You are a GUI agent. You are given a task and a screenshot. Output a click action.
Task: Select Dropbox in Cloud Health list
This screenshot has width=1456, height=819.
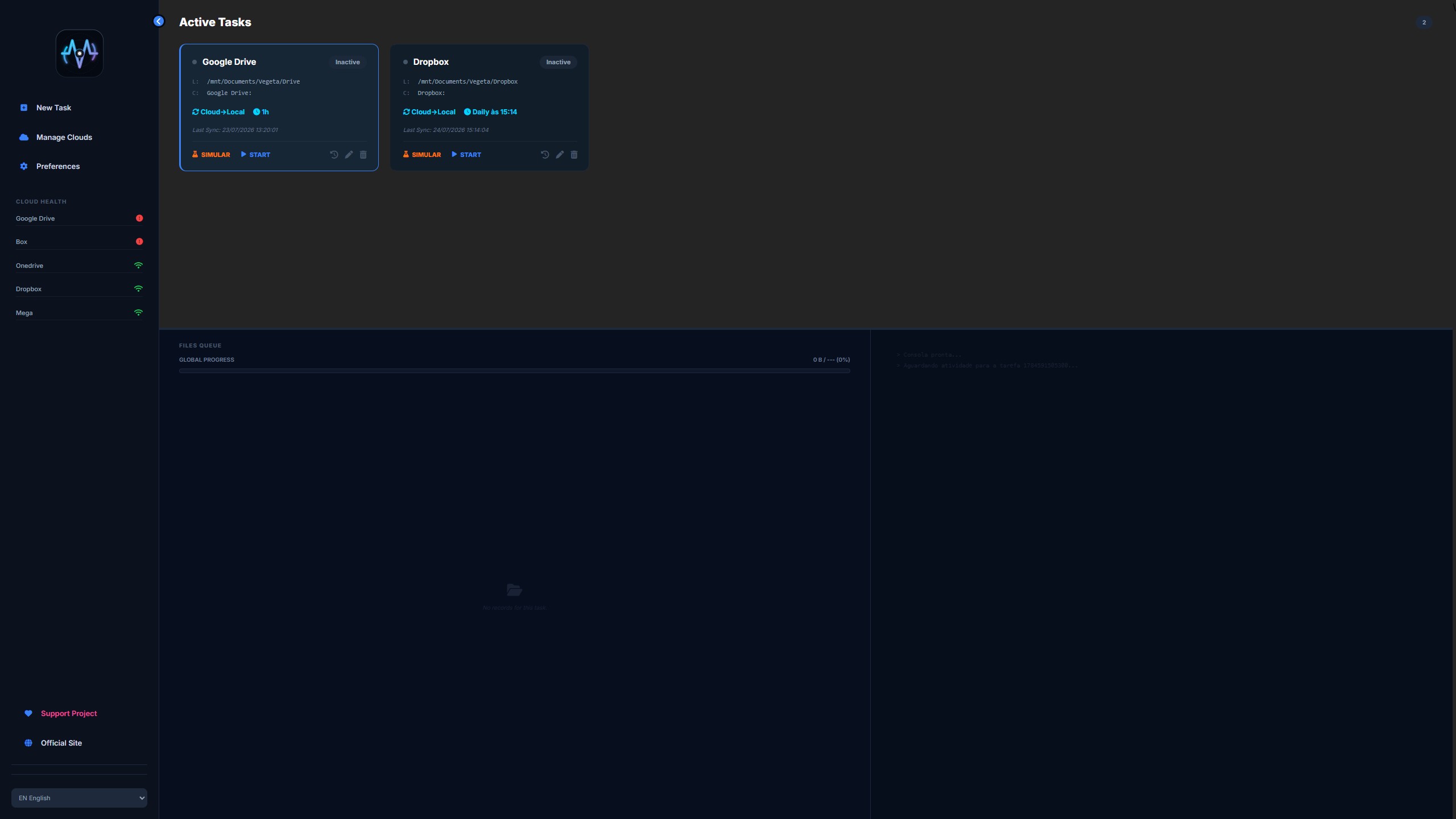(79, 289)
